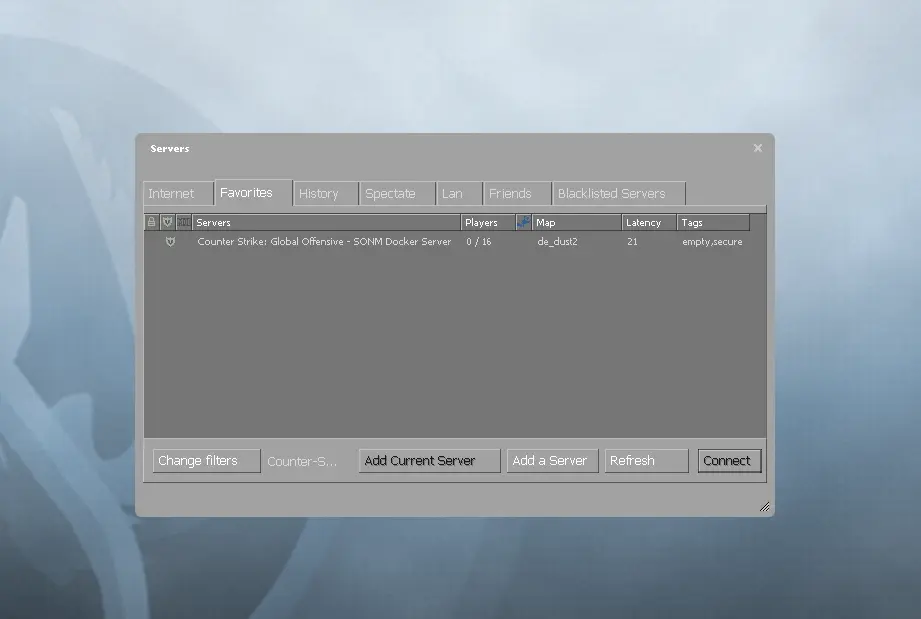
Task: Refresh the server list
Action: pyautogui.click(x=645, y=460)
